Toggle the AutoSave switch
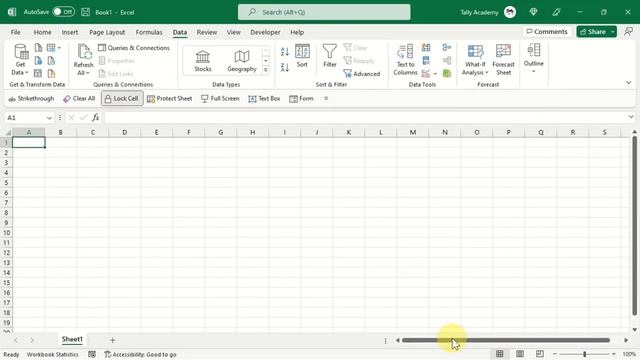The width and height of the screenshot is (640, 360). (63, 12)
